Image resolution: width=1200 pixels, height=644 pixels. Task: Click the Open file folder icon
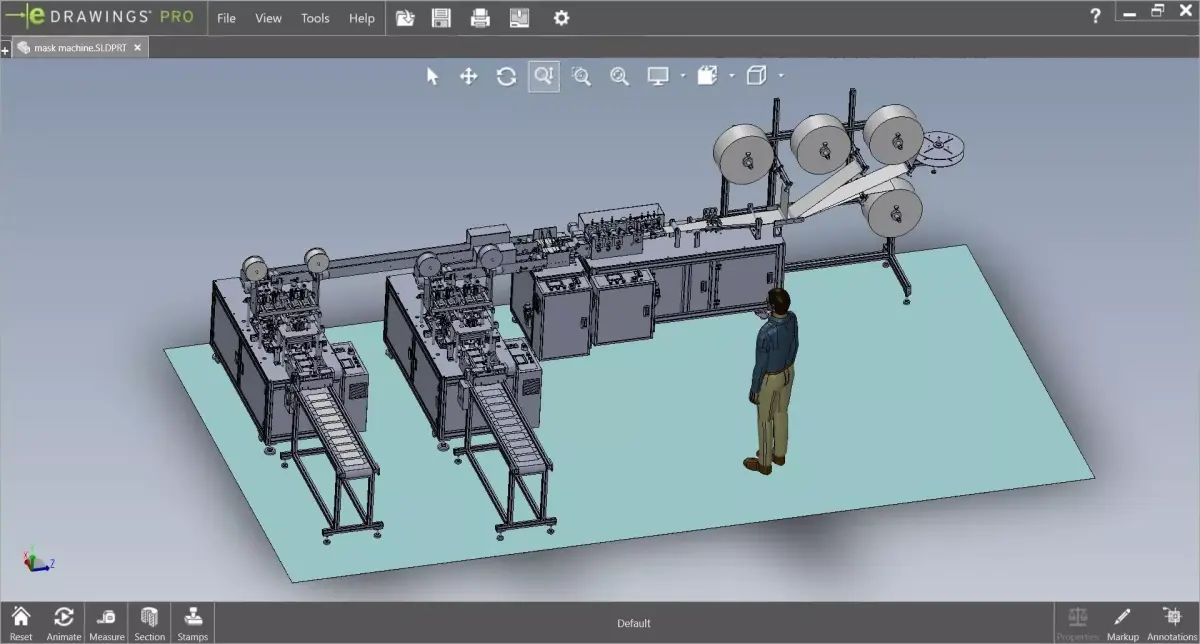[404, 17]
